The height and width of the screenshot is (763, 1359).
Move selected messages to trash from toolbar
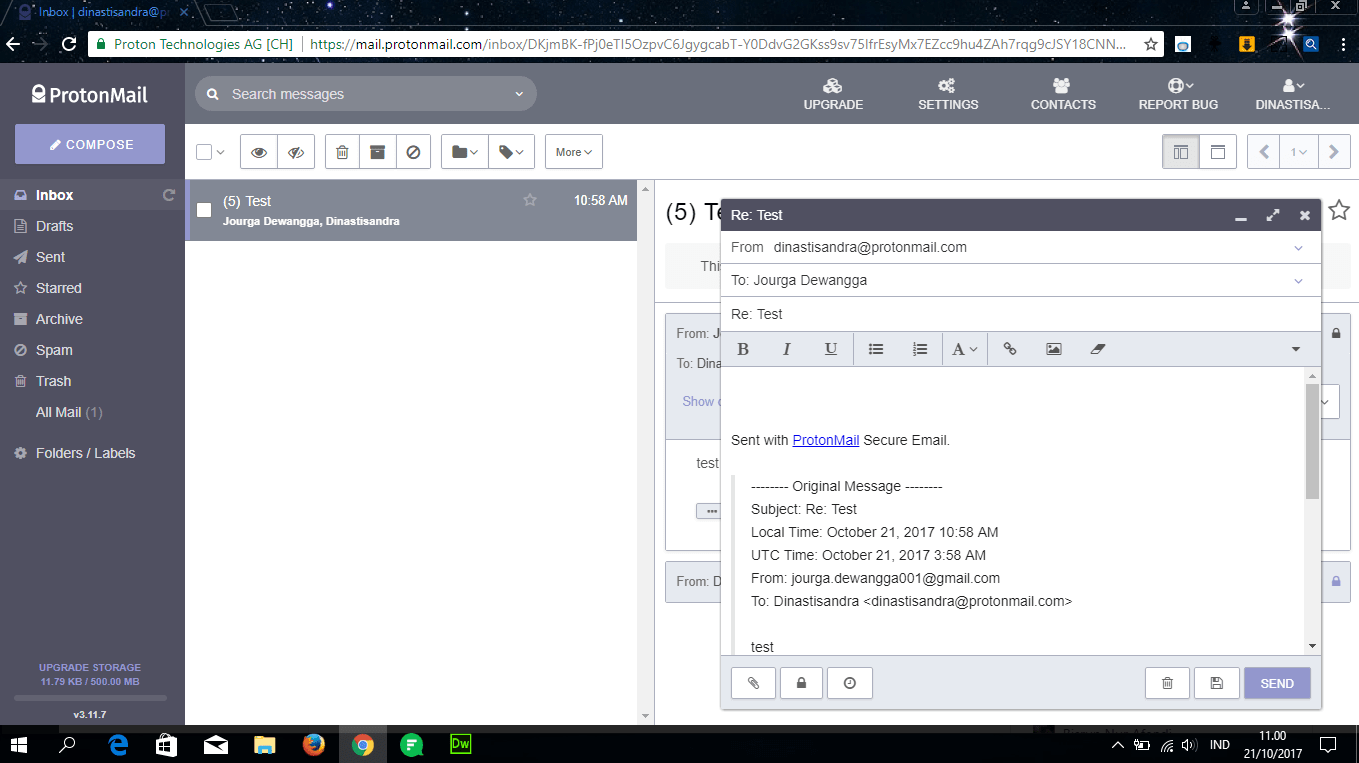[x=342, y=152]
